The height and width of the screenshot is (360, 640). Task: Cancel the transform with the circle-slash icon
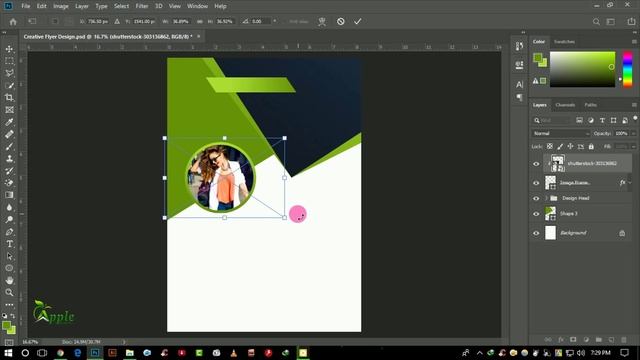pyautogui.click(x=340, y=21)
